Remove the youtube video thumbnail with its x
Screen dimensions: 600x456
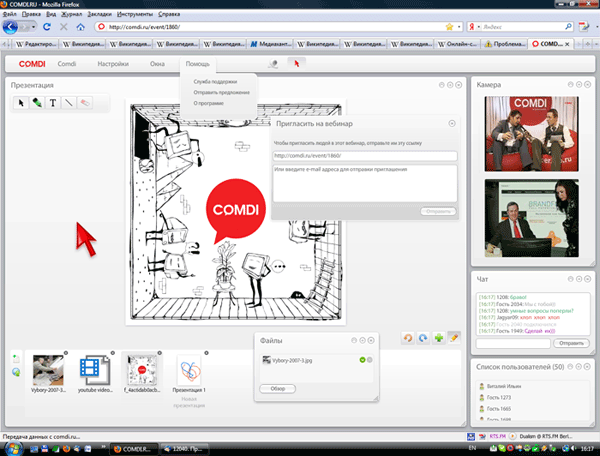[112, 353]
